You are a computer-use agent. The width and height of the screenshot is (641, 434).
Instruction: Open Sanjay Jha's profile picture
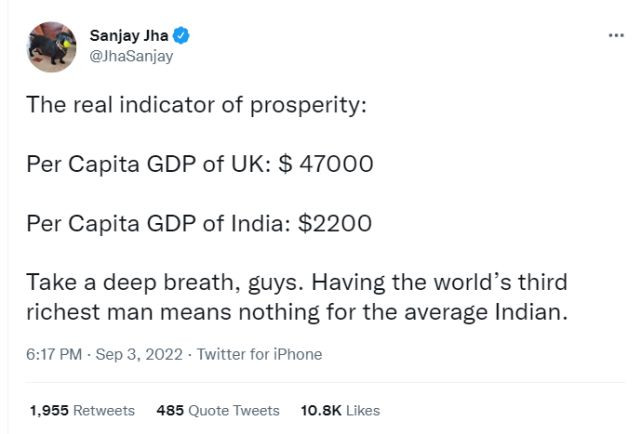tap(52, 47)
